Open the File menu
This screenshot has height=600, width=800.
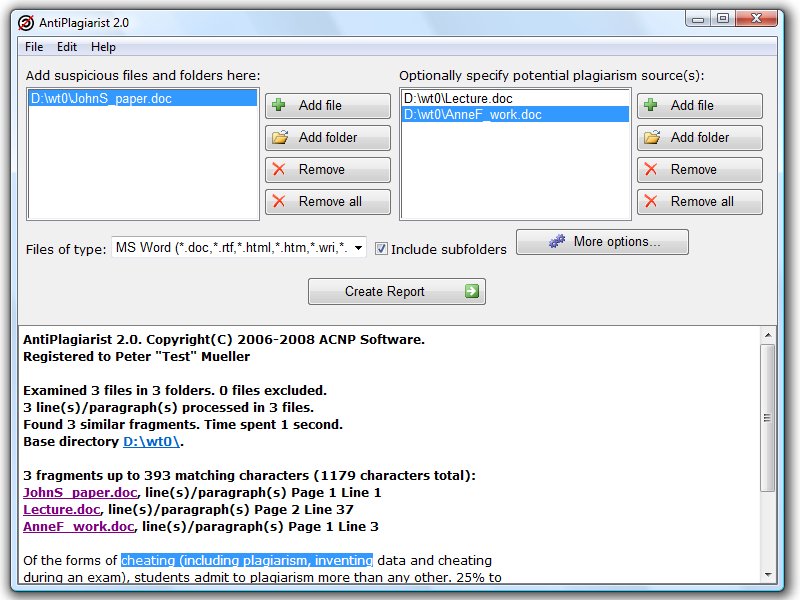(34, 47)
